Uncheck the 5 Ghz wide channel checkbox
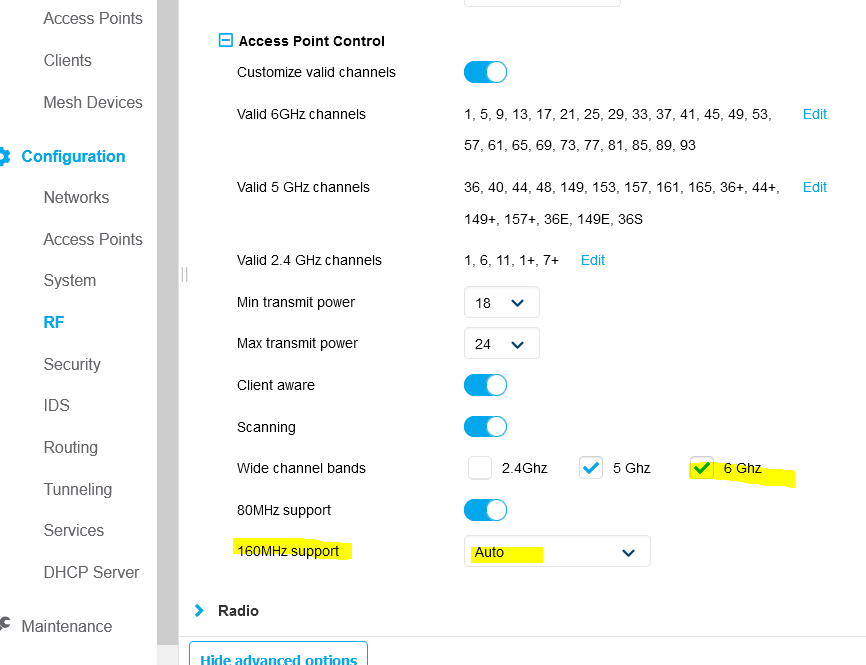 coord(590,468)
